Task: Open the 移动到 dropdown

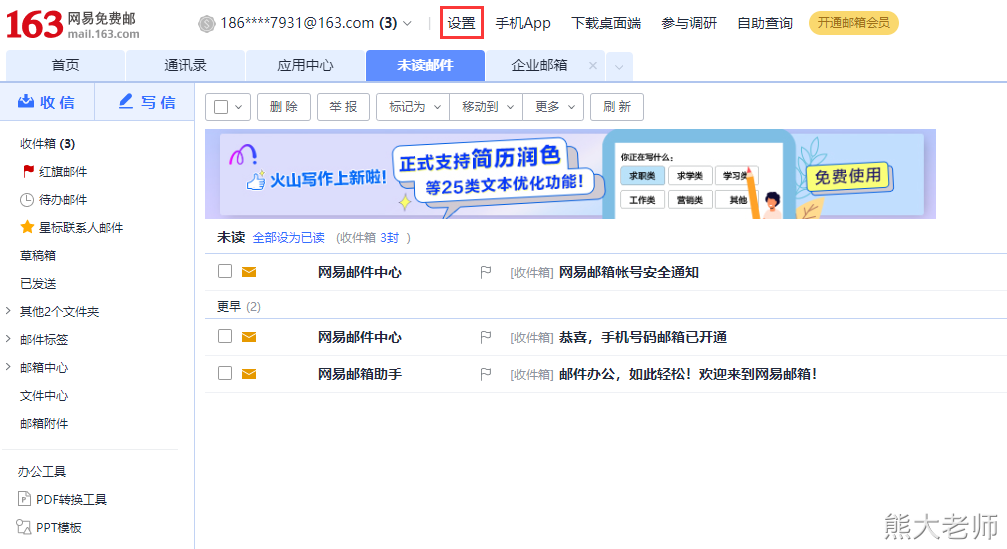Action: pyautogui.click(x=486, y=107)
